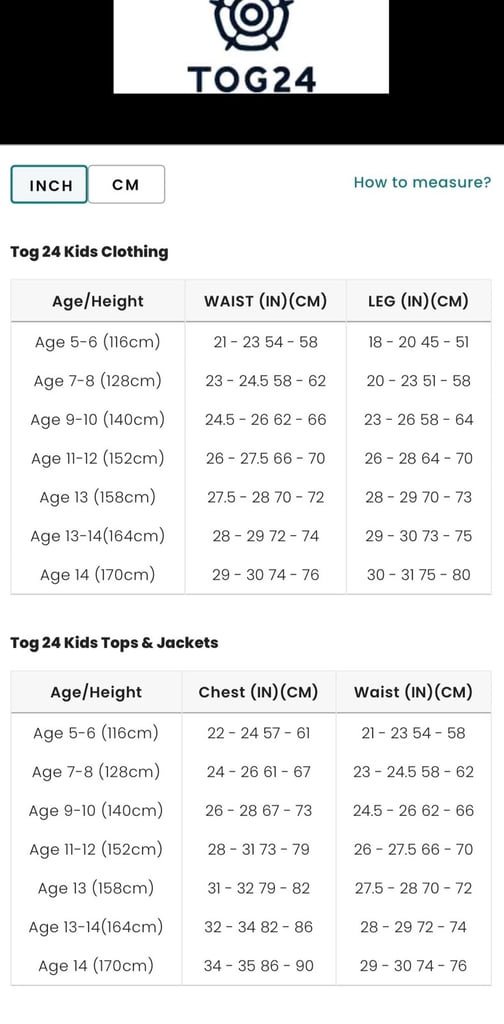Select Age 9-10 (140cm) row in Kids Clothing
This screenshot has width=504, height=1024.
click(x=251, y=419)
